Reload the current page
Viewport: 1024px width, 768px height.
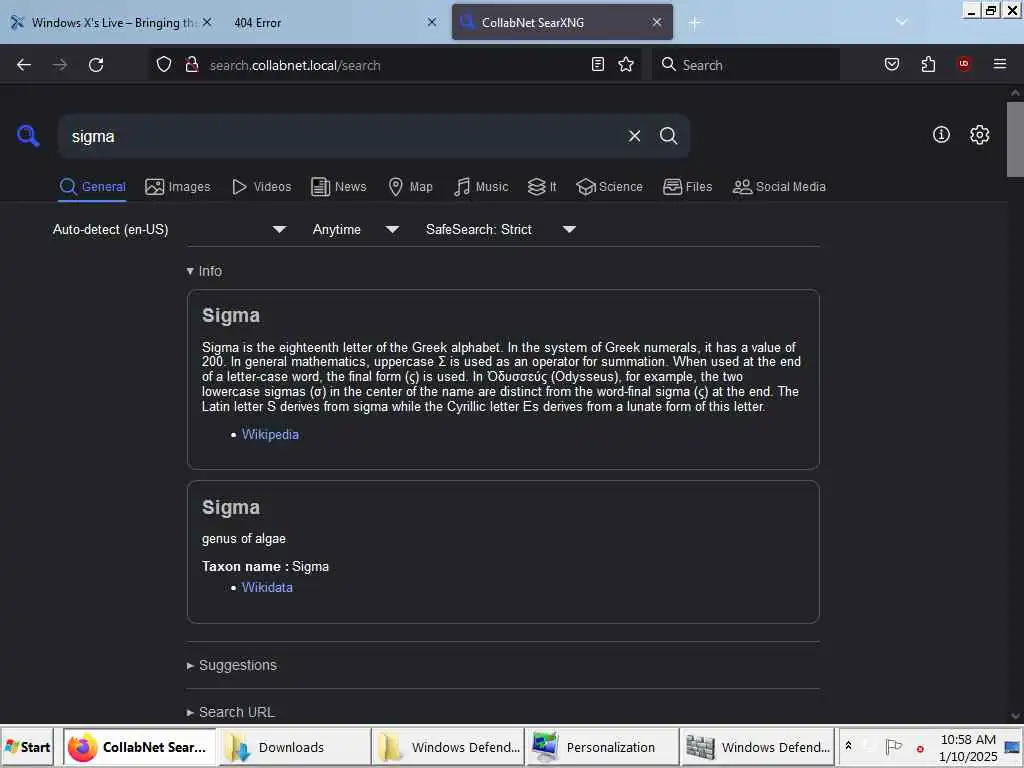click(x=96, y=65)
